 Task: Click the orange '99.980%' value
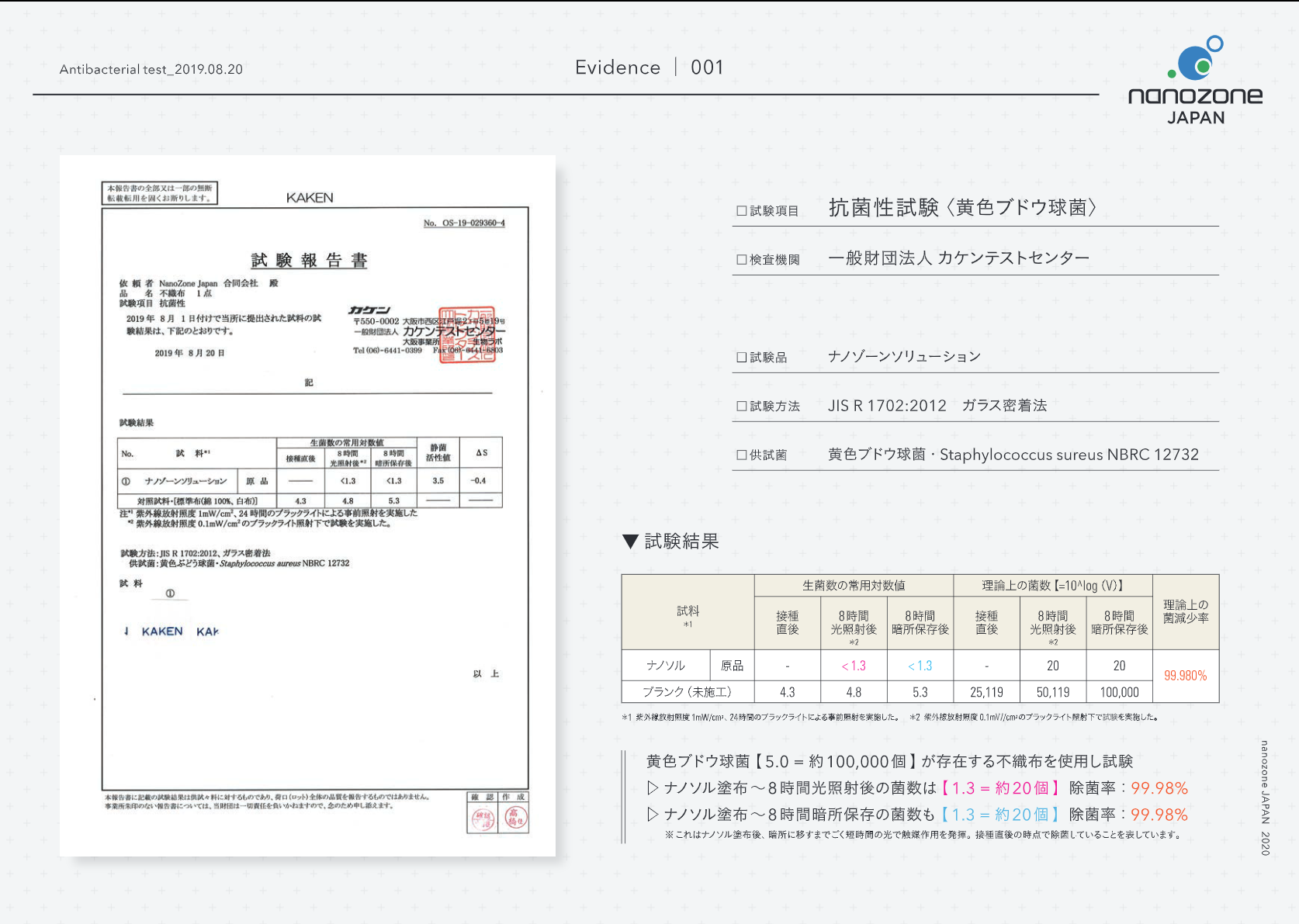1186,676
